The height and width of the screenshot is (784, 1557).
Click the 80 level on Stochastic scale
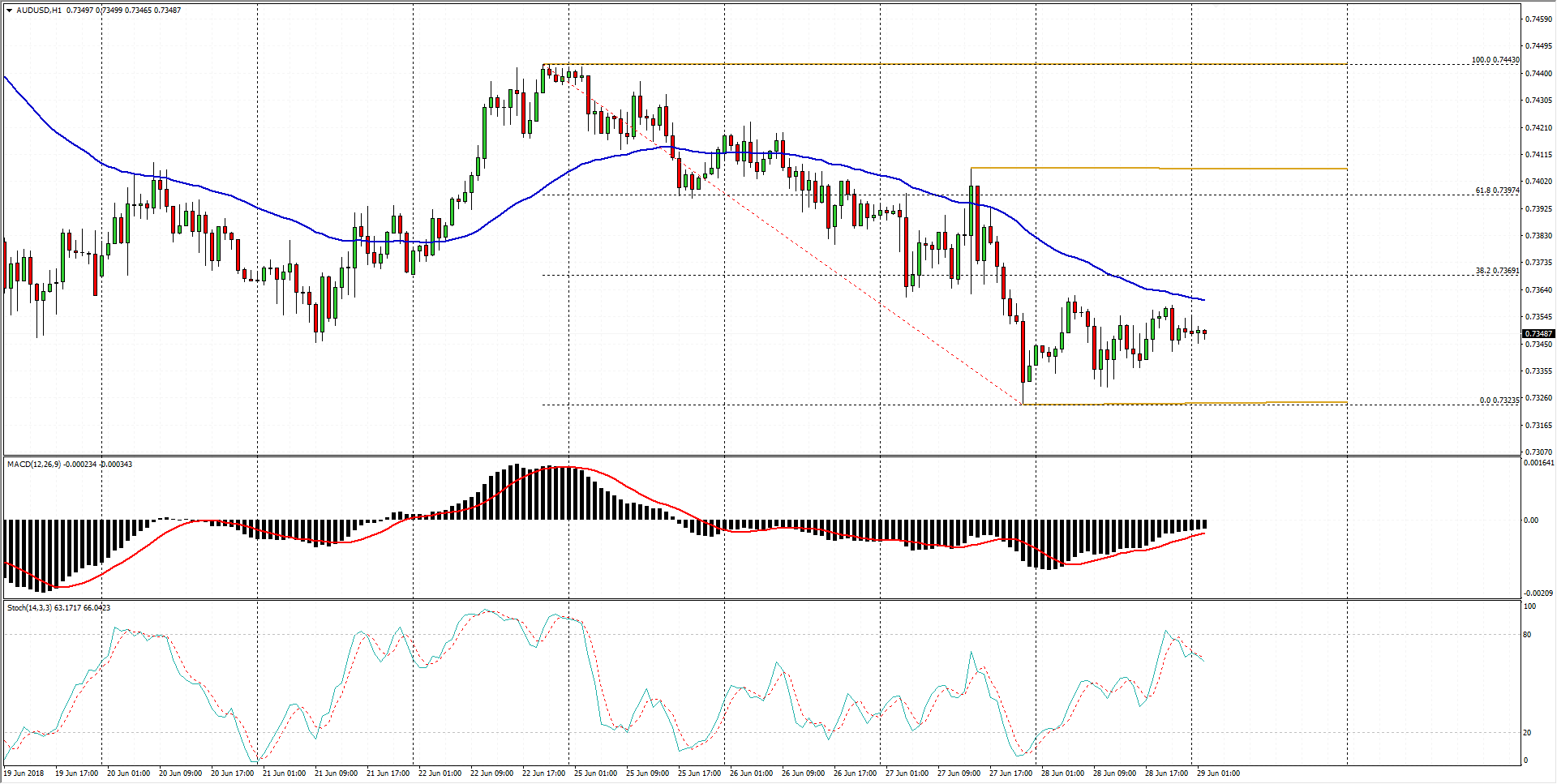click(x=1528, y=635)
